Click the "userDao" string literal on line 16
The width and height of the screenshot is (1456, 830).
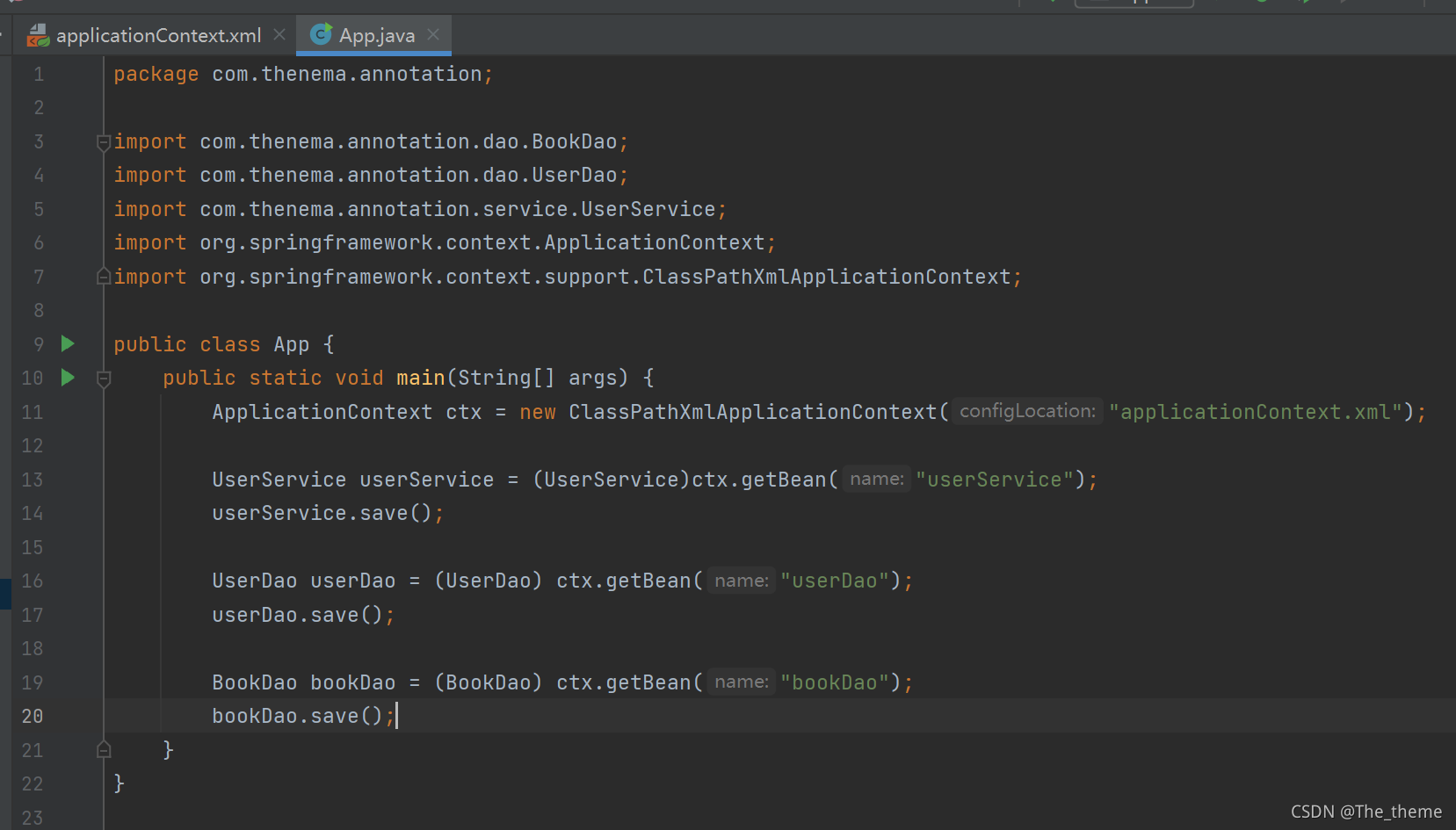pos(835,581)
